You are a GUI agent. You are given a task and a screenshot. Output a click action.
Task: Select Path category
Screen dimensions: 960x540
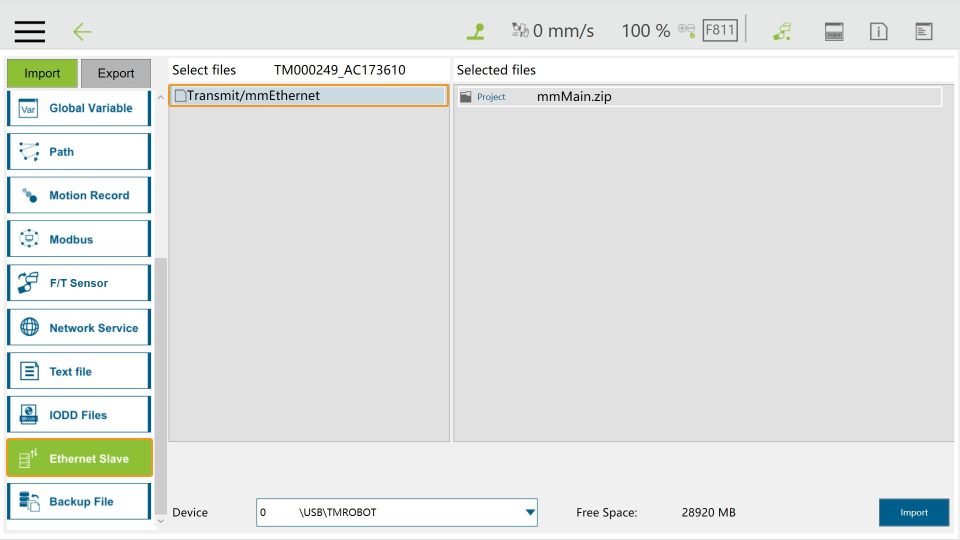pos(79,152)
